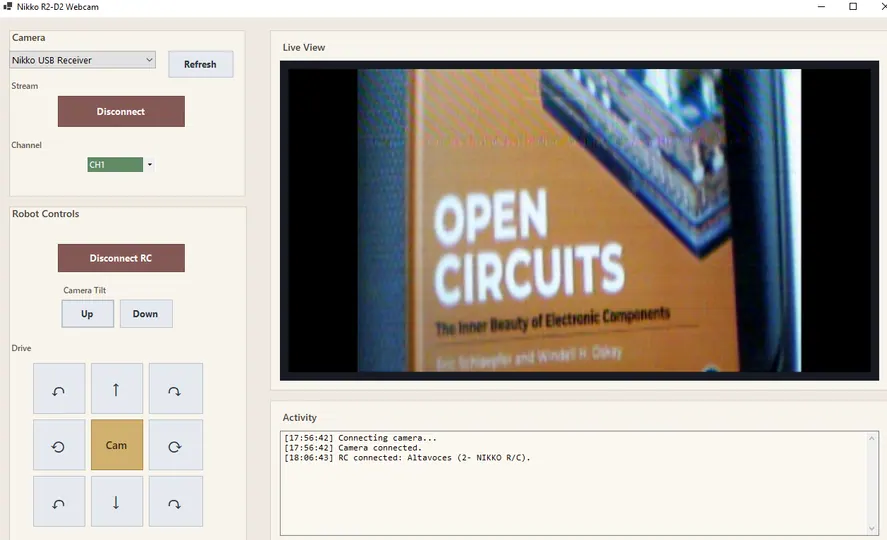
Task: Tilt the camera Down
Action: coord(146,314)
